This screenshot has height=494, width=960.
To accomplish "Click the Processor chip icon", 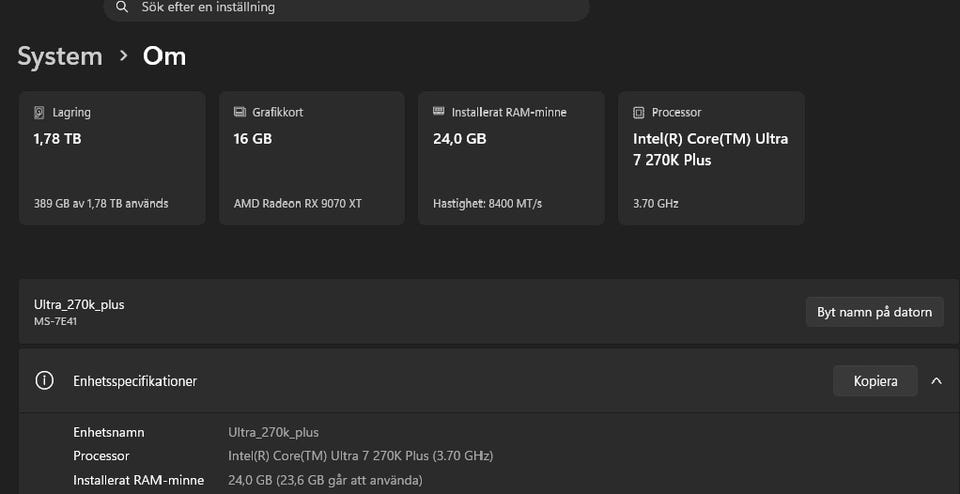I will 639,113.
